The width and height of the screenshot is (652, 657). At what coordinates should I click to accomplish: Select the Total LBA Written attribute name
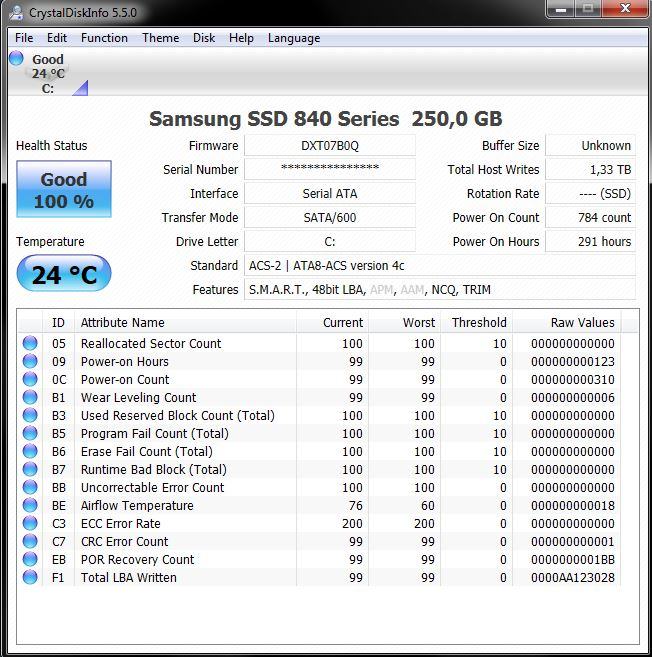click(129, 578)
